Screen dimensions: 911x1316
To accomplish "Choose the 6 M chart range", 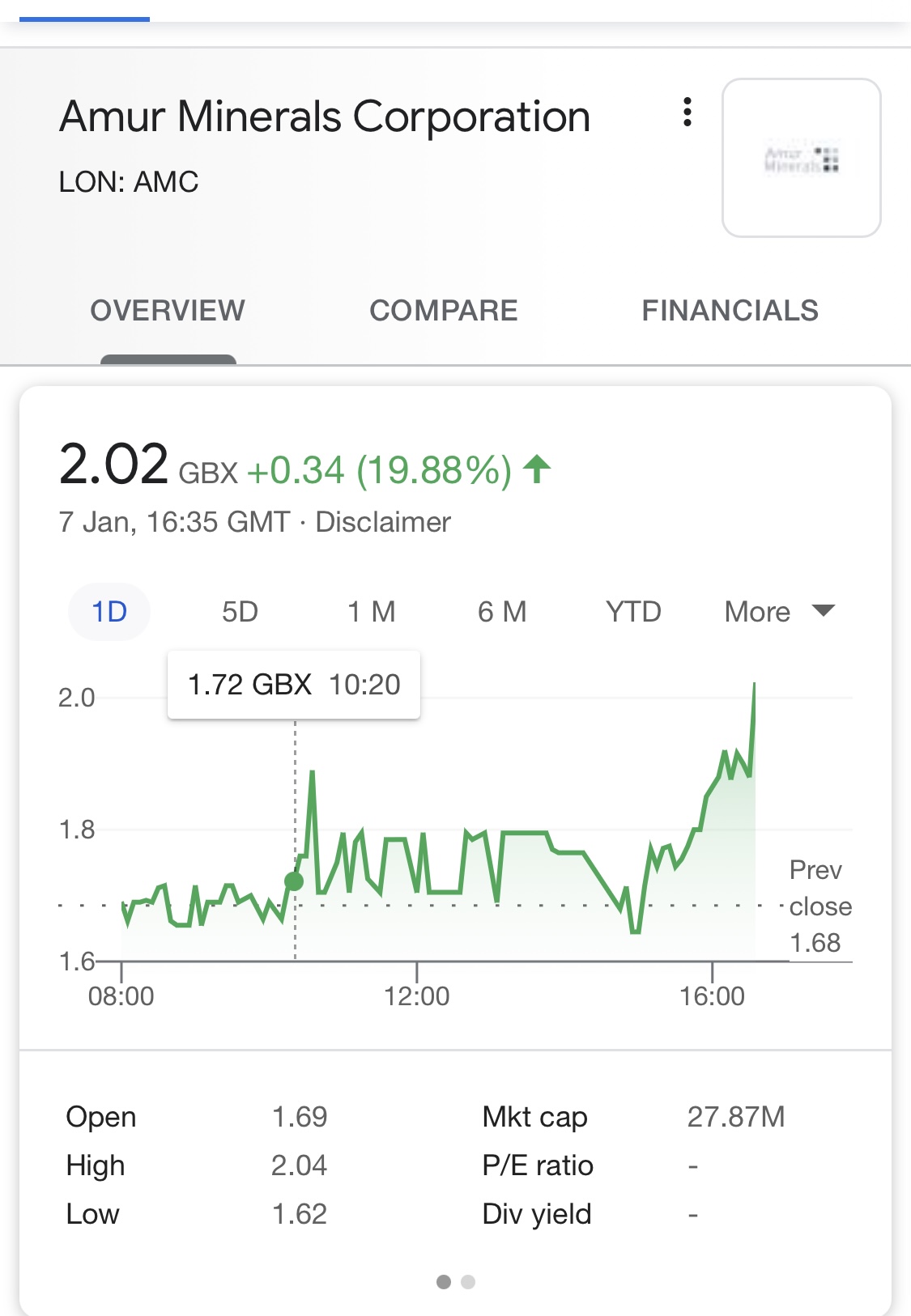I will (x=502, y=612).
